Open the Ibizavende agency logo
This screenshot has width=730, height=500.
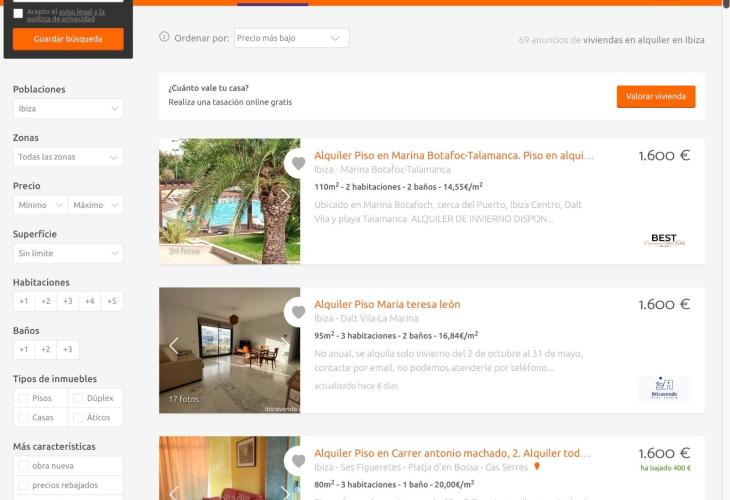(x=663, y=388)
